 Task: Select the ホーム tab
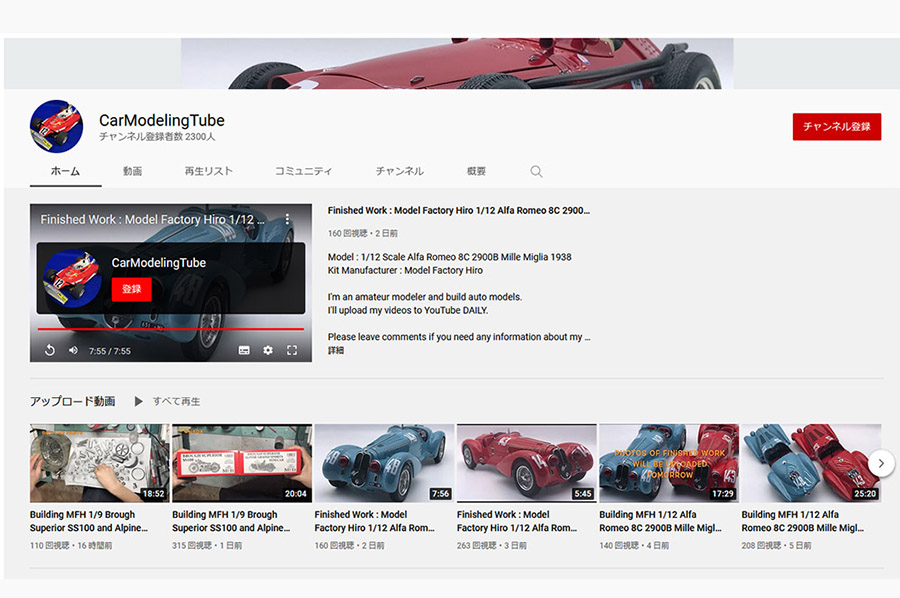pos(65,171)
